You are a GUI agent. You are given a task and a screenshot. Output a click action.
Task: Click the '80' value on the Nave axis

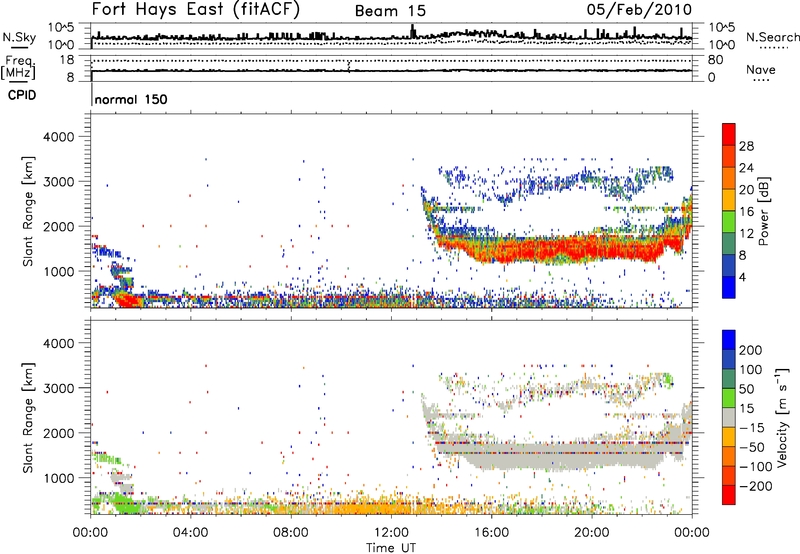715,60
